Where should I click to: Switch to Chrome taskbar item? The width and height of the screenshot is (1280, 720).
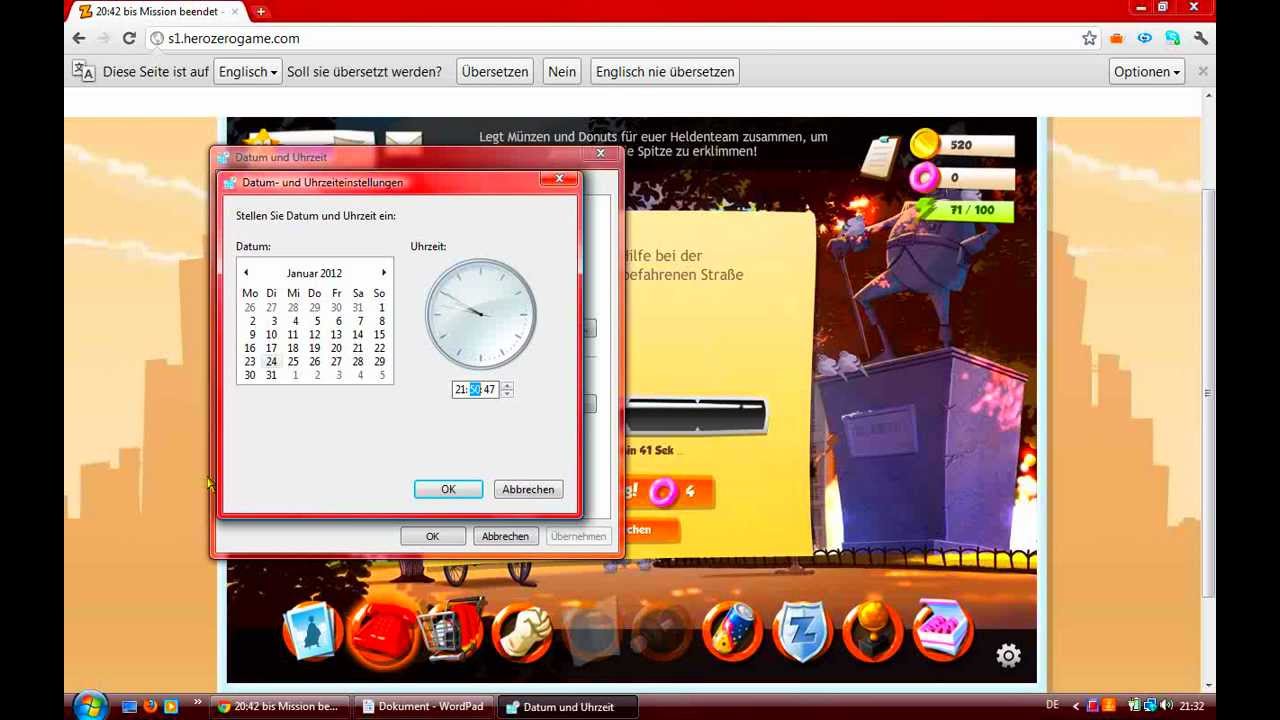click(280, 706)
